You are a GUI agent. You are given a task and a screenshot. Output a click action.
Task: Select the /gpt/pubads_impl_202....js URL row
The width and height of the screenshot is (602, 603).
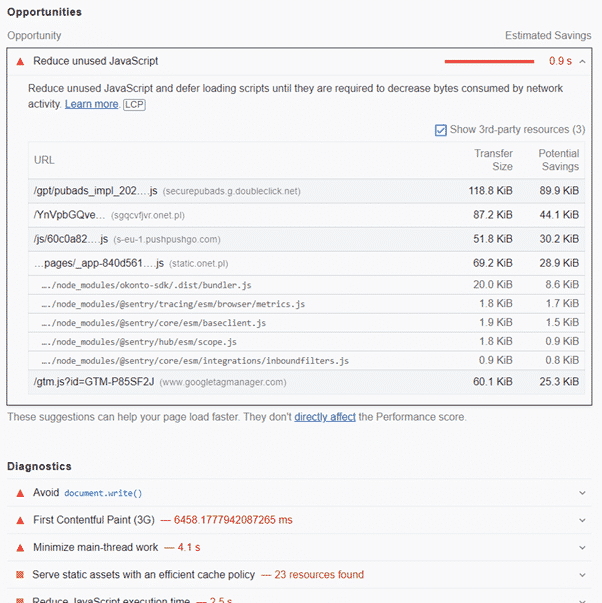click(x=306, y=191)
